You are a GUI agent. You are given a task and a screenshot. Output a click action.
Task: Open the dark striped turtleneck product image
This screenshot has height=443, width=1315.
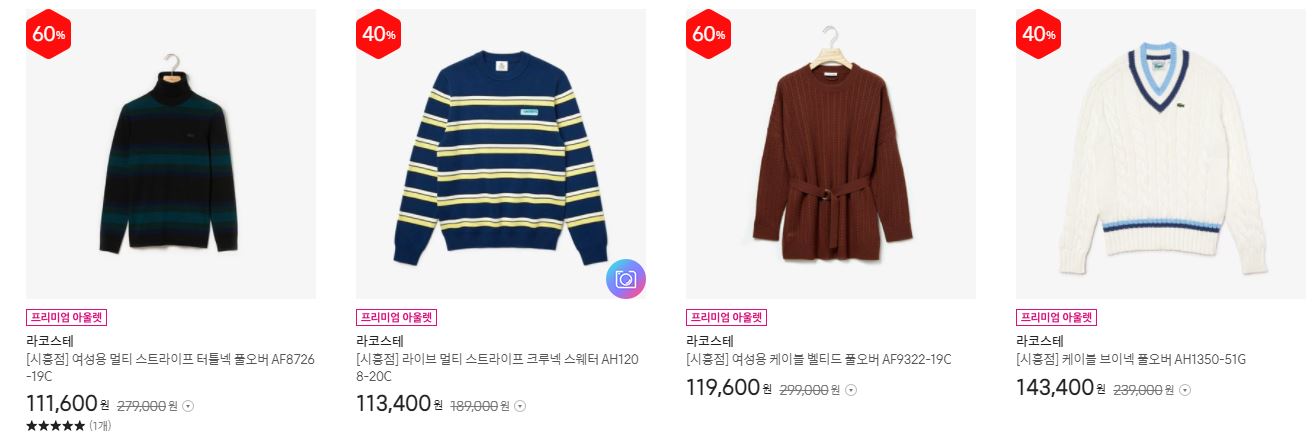(x=171, y=154)
